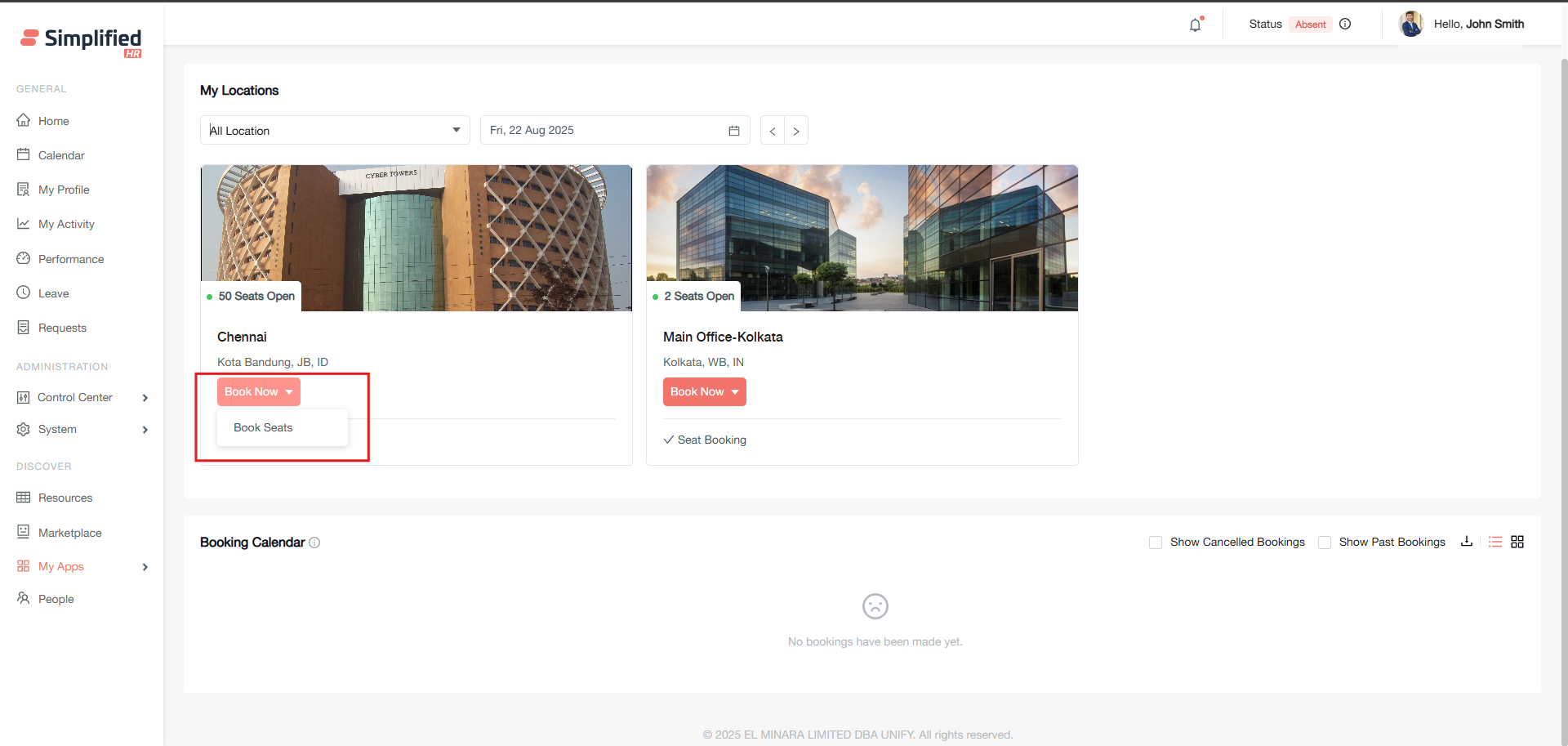Open the Leave page in sidebar
This screenshot has width=1568, height=746.
click(54, 293)
